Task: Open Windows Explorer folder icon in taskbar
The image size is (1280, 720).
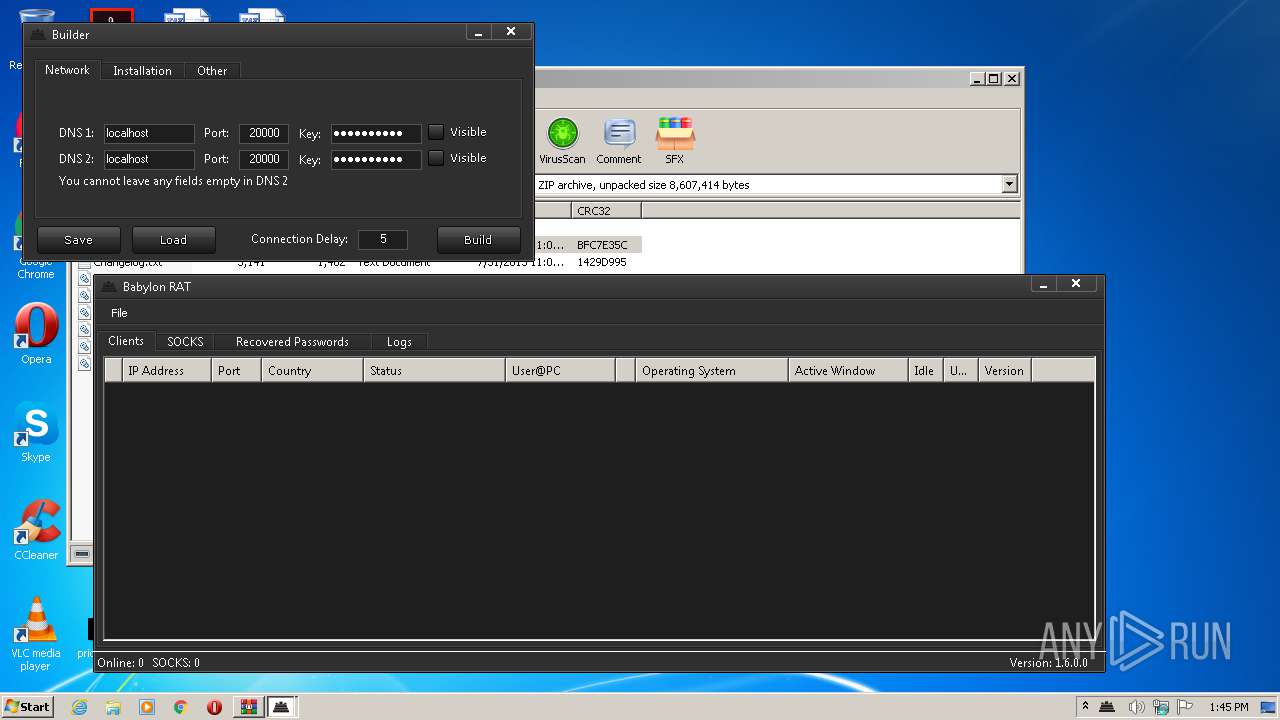Action: tap(113, 707)
